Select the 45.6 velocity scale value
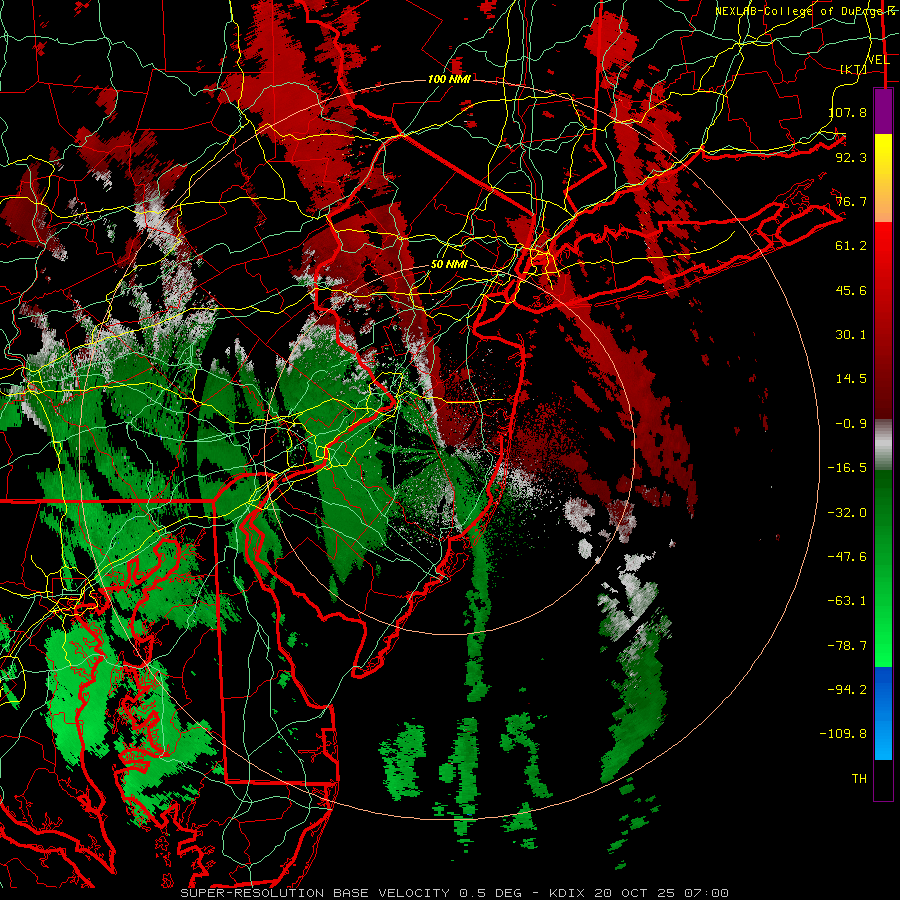 tap(851, 290)
